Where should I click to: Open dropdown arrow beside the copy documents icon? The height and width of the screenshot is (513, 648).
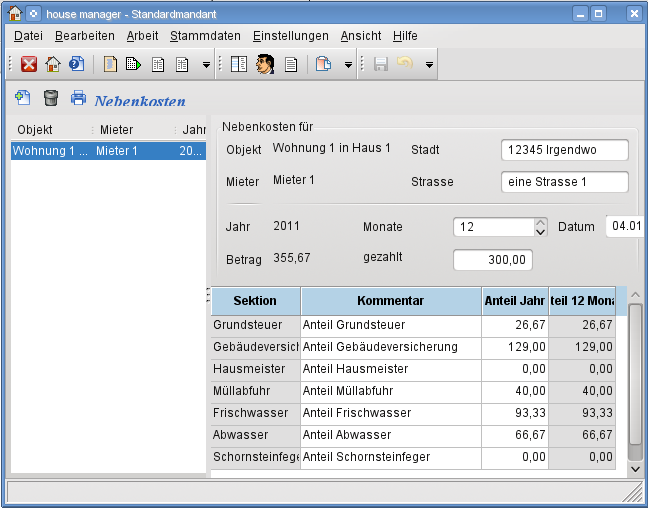(x=349, y=65)
